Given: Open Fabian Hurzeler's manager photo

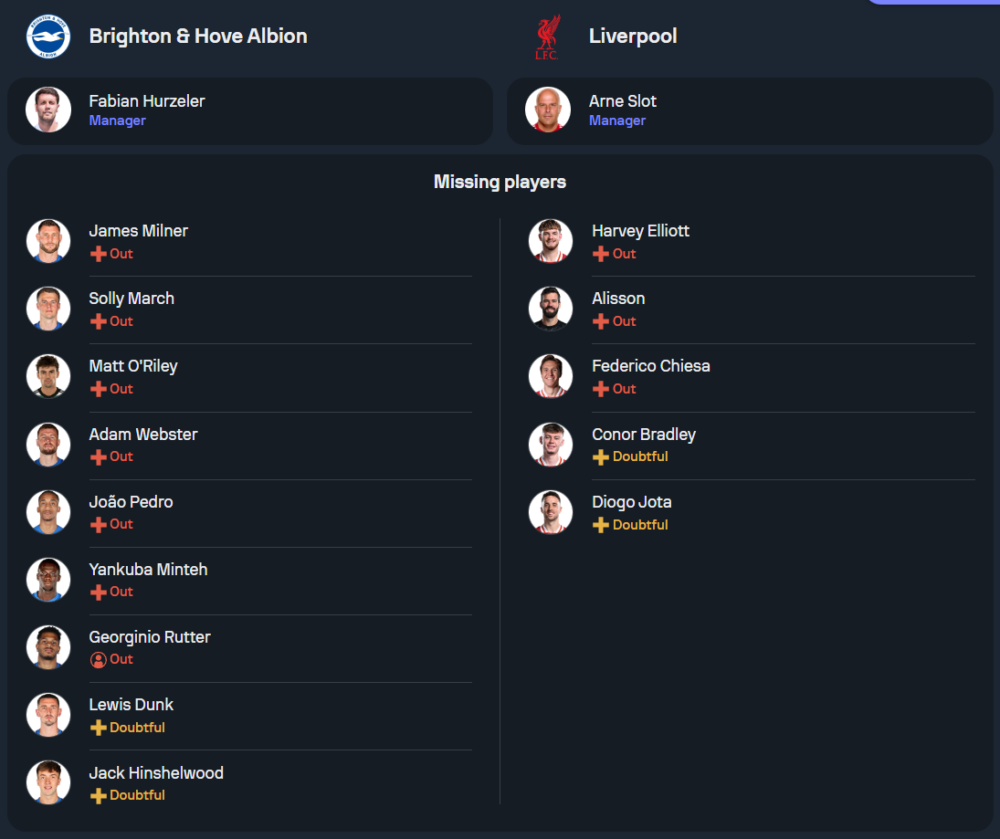Looking at the screenshot, I should 48,110.
